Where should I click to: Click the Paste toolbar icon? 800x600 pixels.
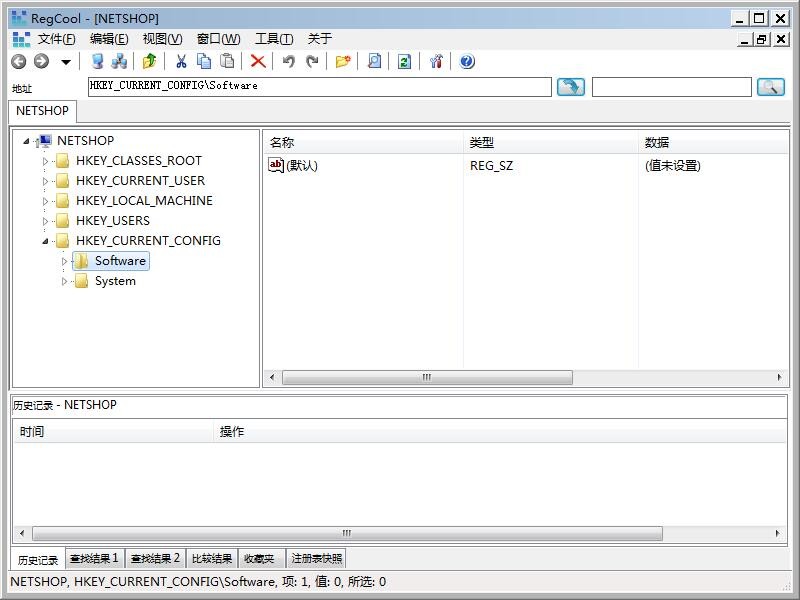click(227, 62)
